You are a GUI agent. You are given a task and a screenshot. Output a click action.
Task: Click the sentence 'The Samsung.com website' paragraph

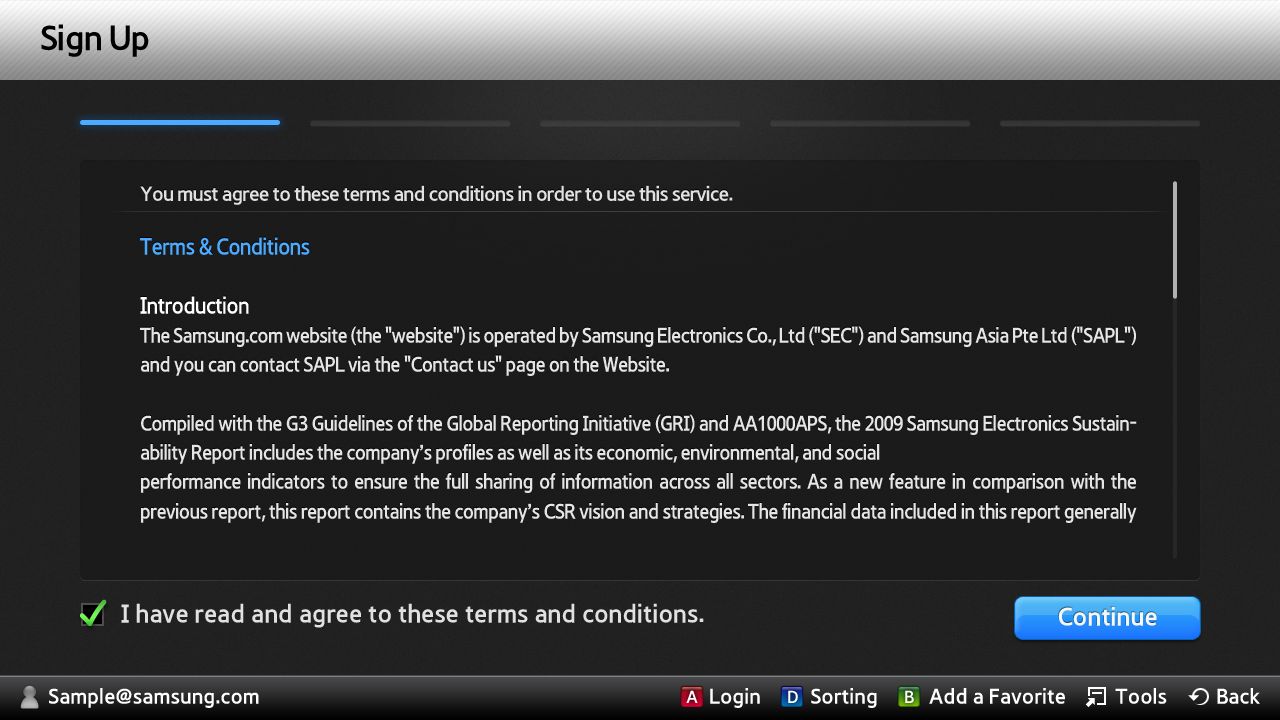638,350
